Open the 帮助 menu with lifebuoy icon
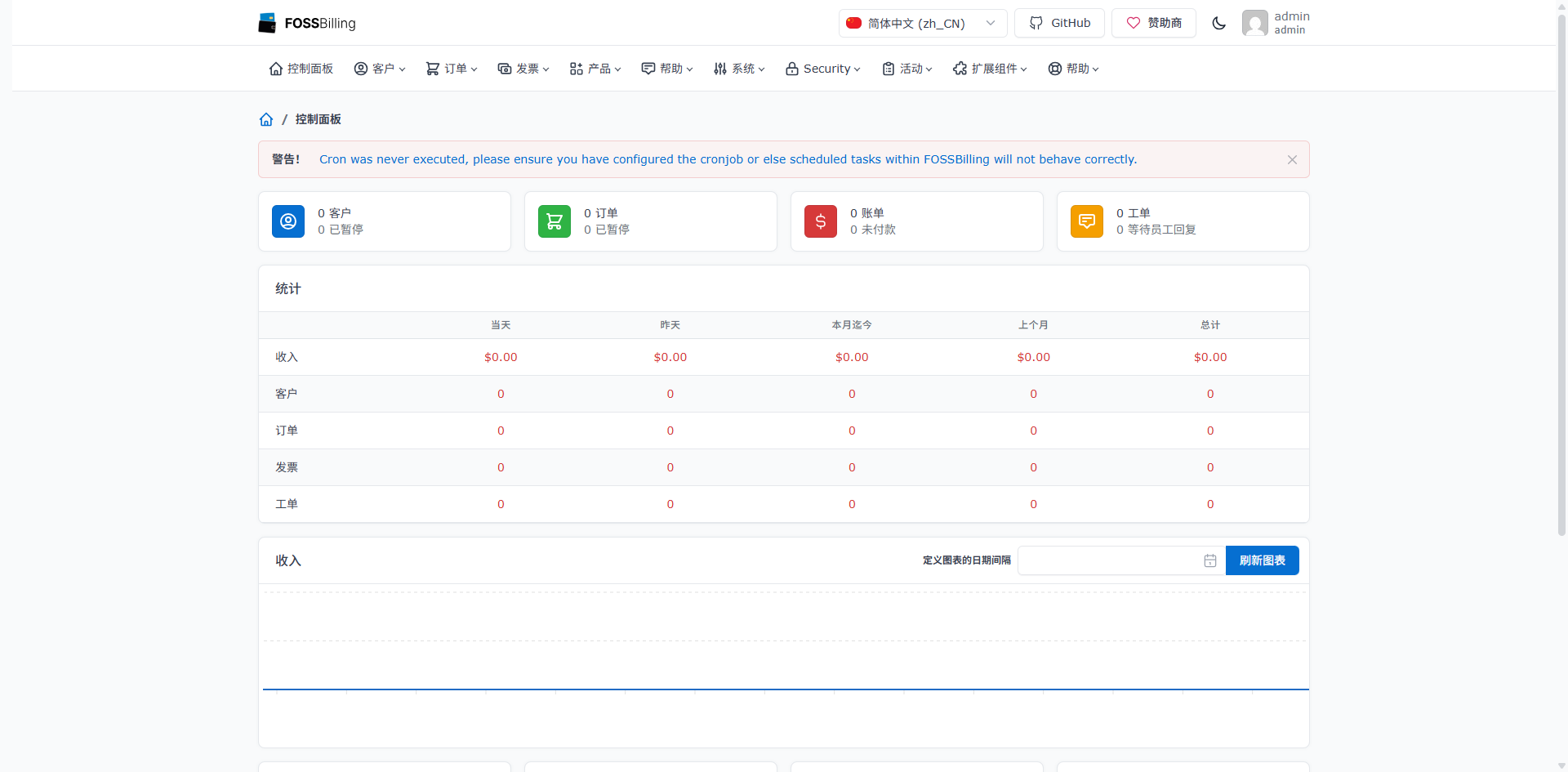1568x772 pixels. 1074,69
